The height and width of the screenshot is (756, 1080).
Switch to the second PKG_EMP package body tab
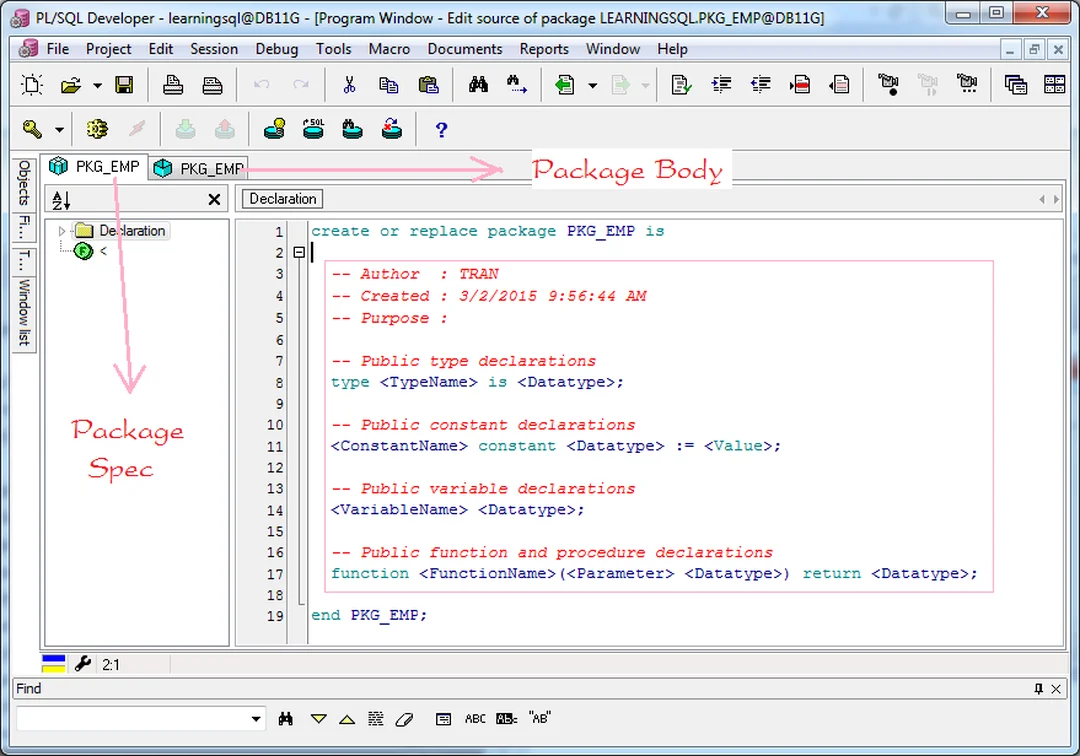point(199,169)
